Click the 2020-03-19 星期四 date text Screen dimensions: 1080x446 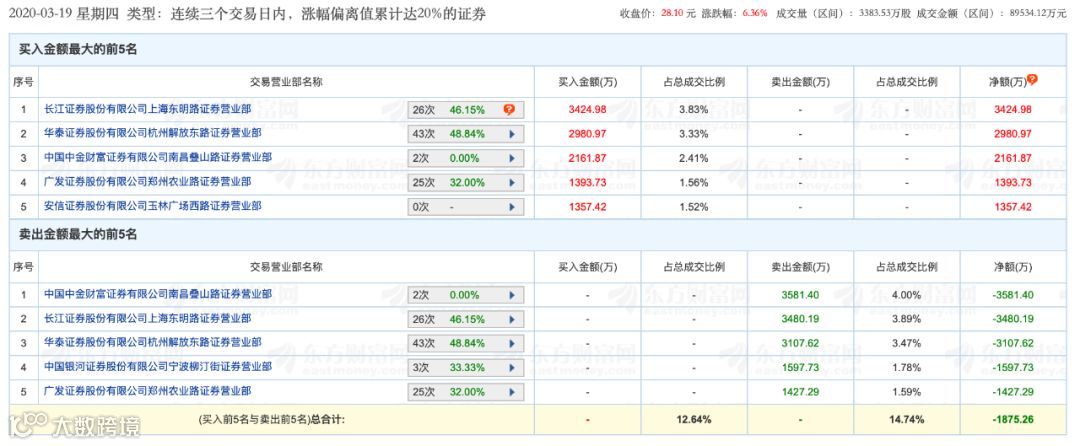[x=64, y=14]
